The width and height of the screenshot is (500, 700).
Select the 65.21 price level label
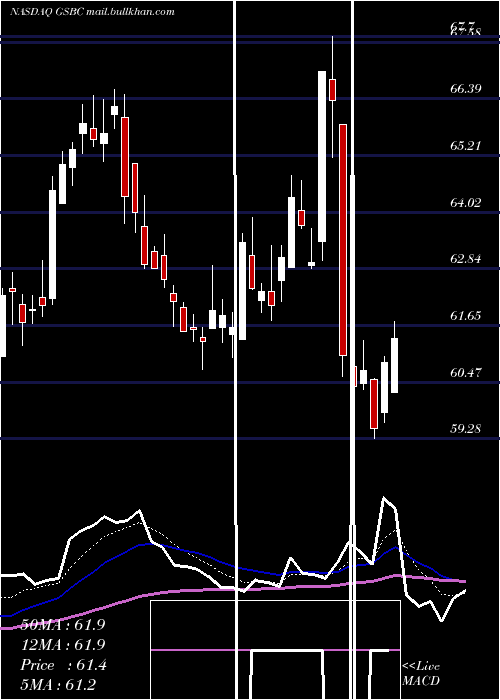coord(466,146)
